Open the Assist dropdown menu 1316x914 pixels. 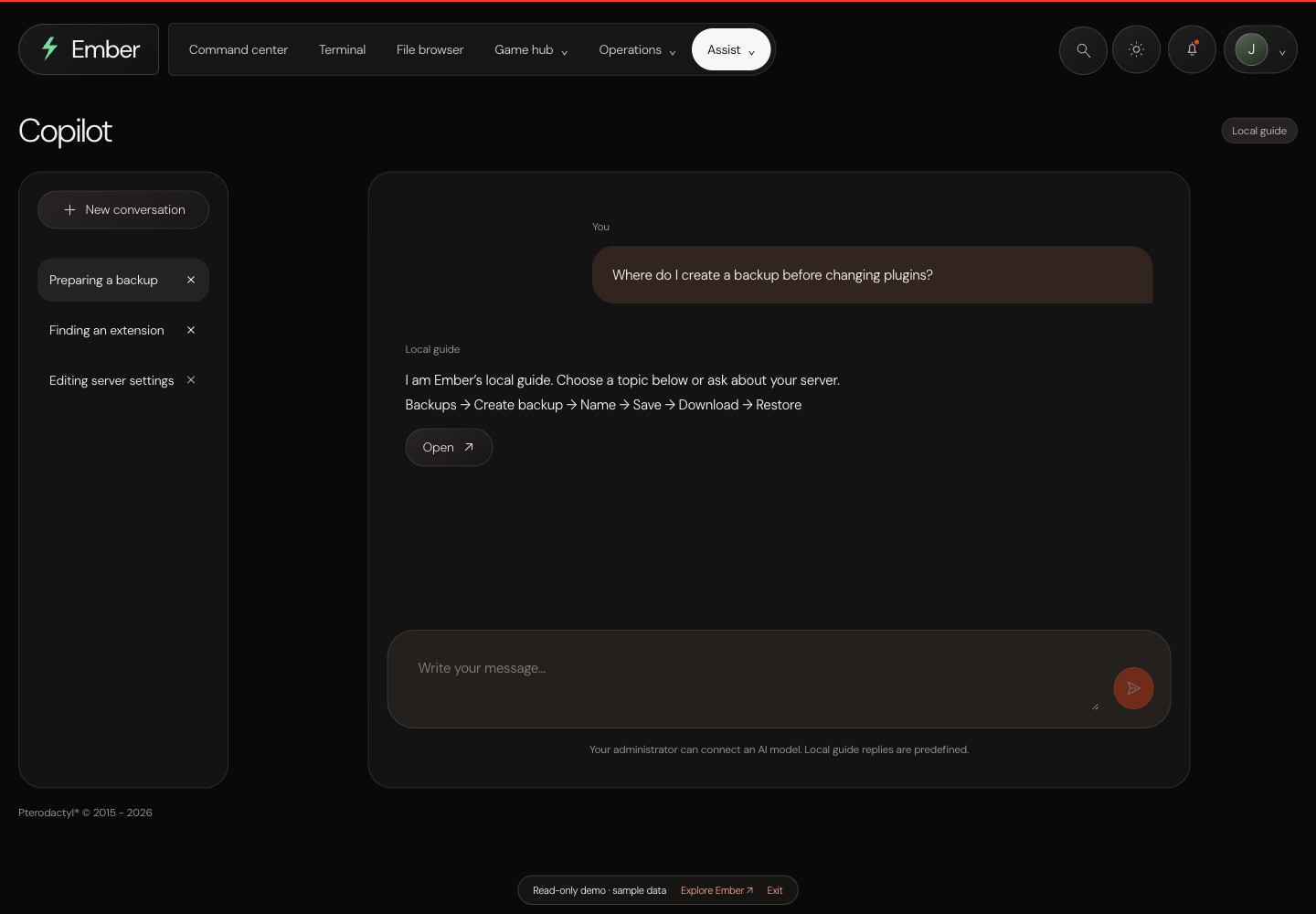(731, 49)
